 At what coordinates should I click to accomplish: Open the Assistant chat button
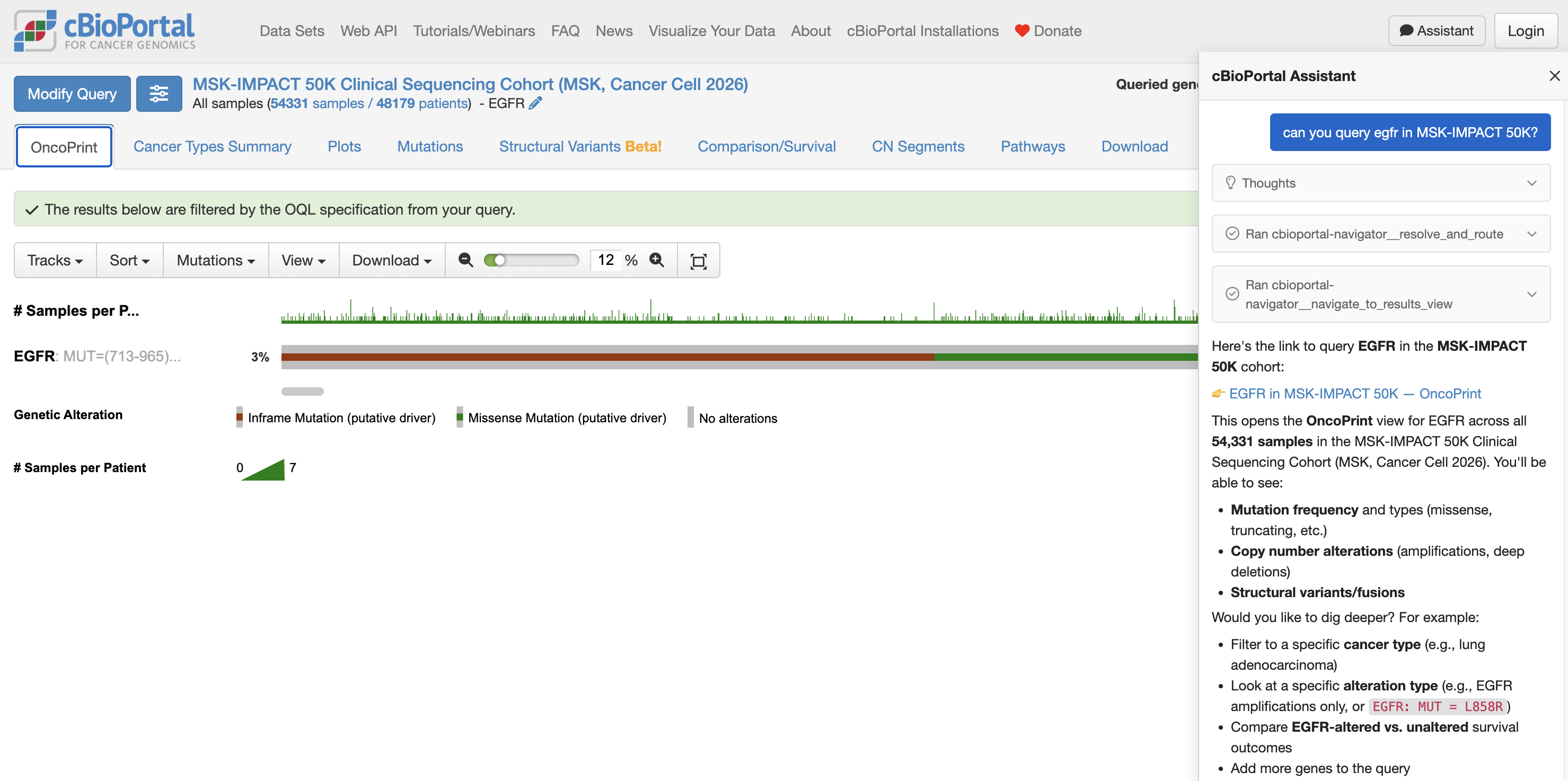pyautogui.click(x=1437, y=30)
